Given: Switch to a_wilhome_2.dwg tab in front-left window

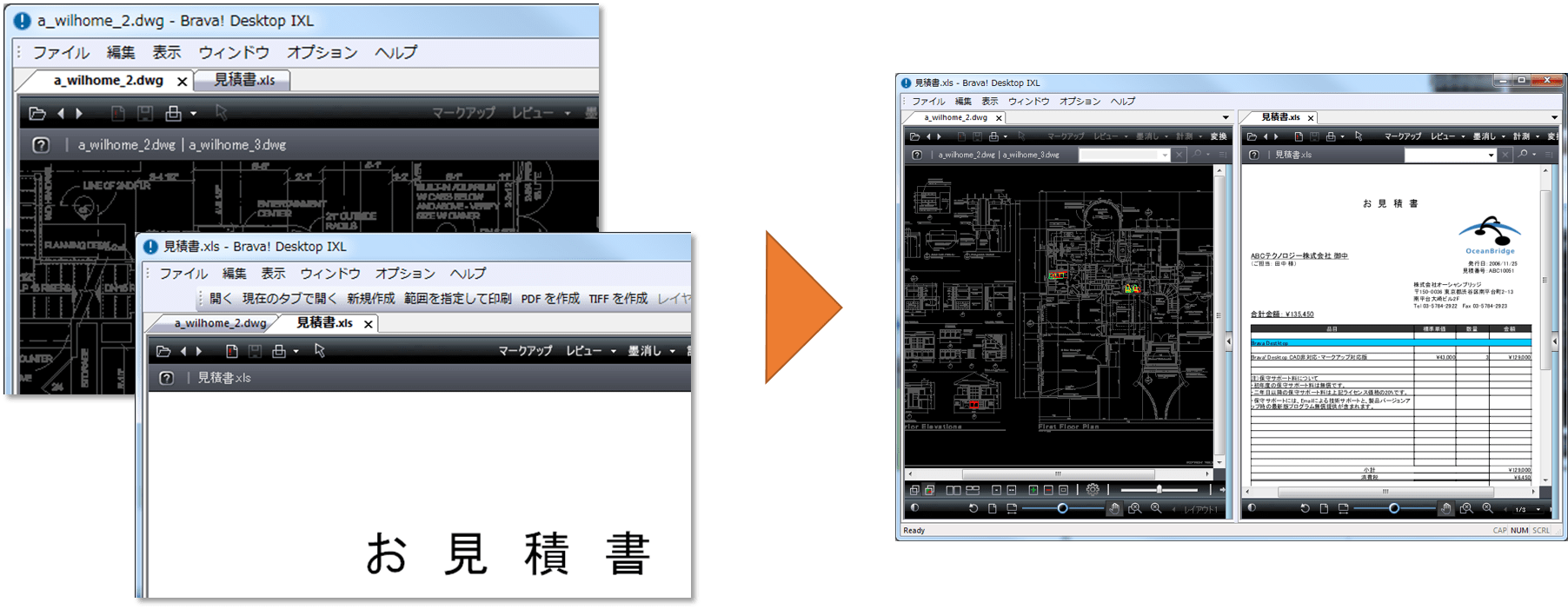Looking at the screenshot, I should (x=220, y=323).
